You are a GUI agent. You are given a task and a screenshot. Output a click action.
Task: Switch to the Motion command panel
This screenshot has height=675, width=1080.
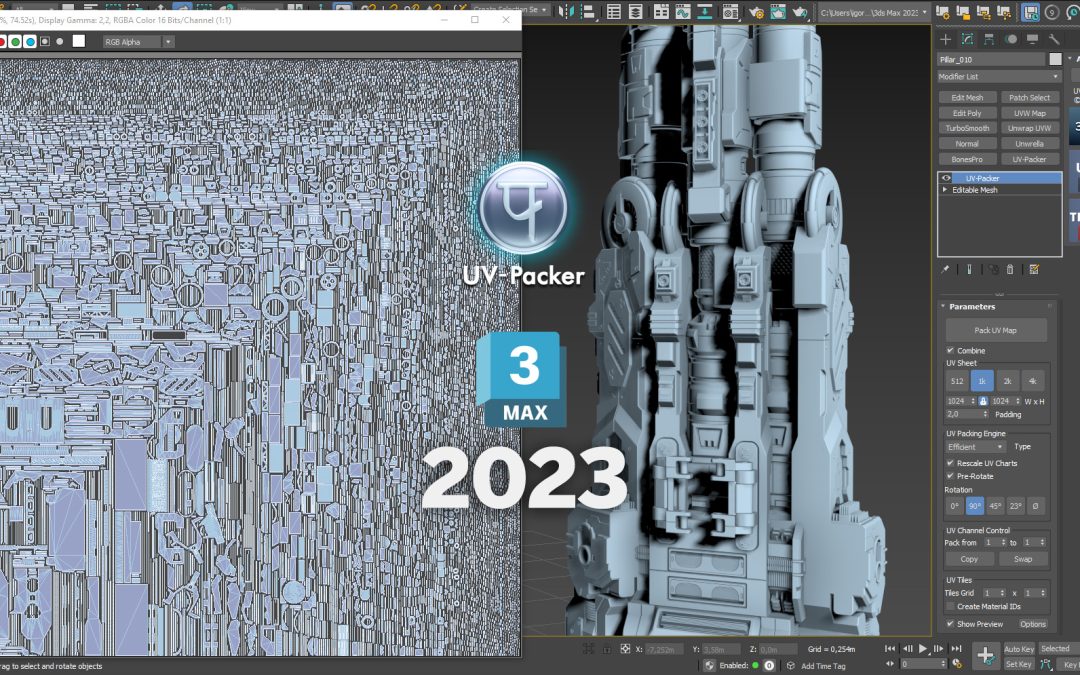(1010, 39)
